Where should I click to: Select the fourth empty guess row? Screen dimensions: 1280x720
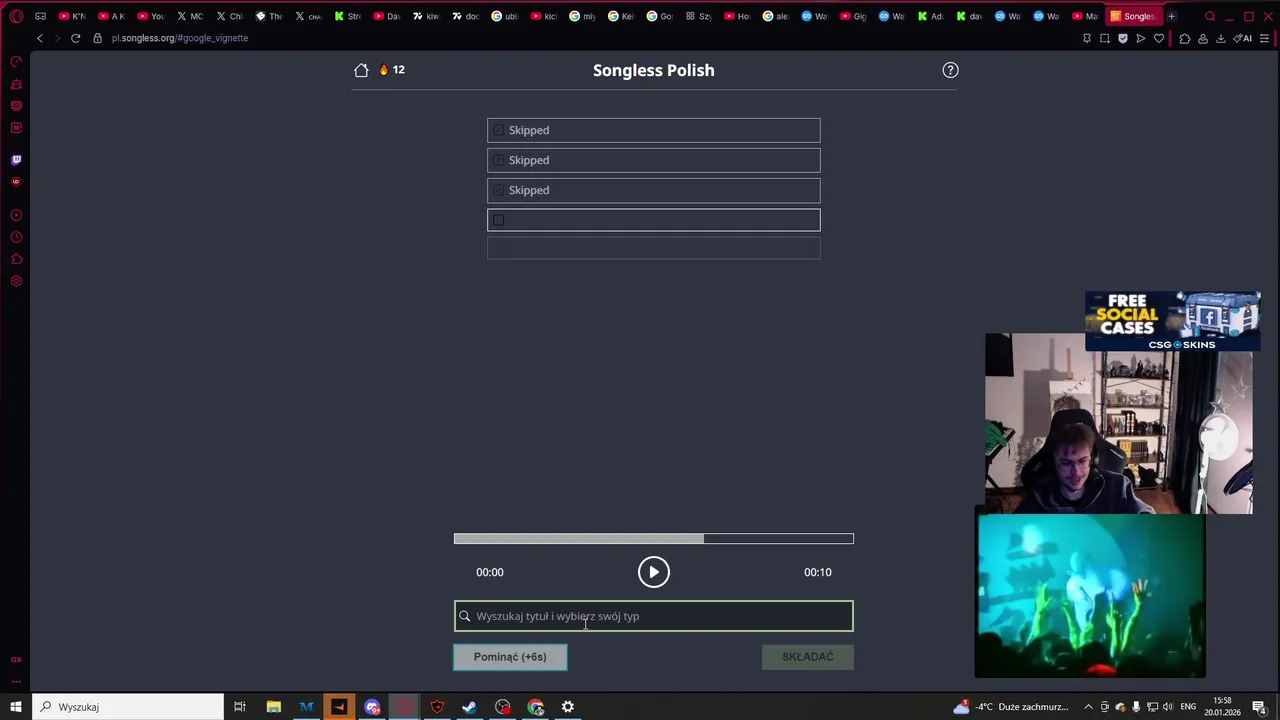(x=654, y=220)
